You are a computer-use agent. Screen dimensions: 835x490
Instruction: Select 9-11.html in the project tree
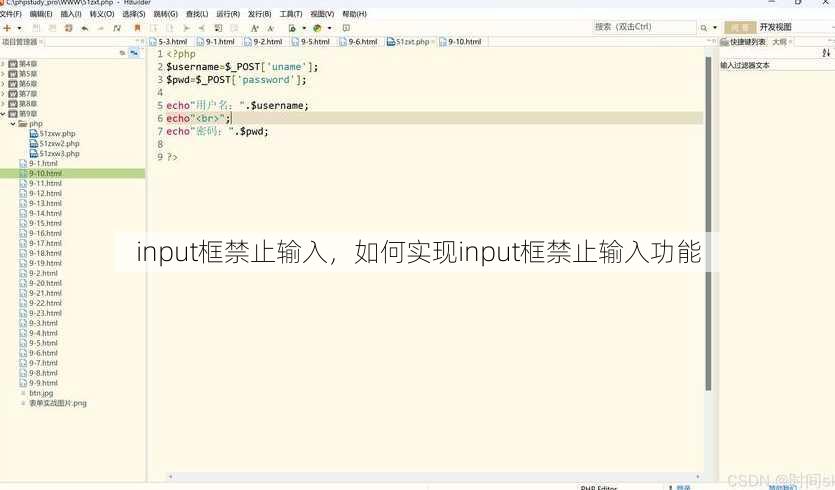point(45,183)
